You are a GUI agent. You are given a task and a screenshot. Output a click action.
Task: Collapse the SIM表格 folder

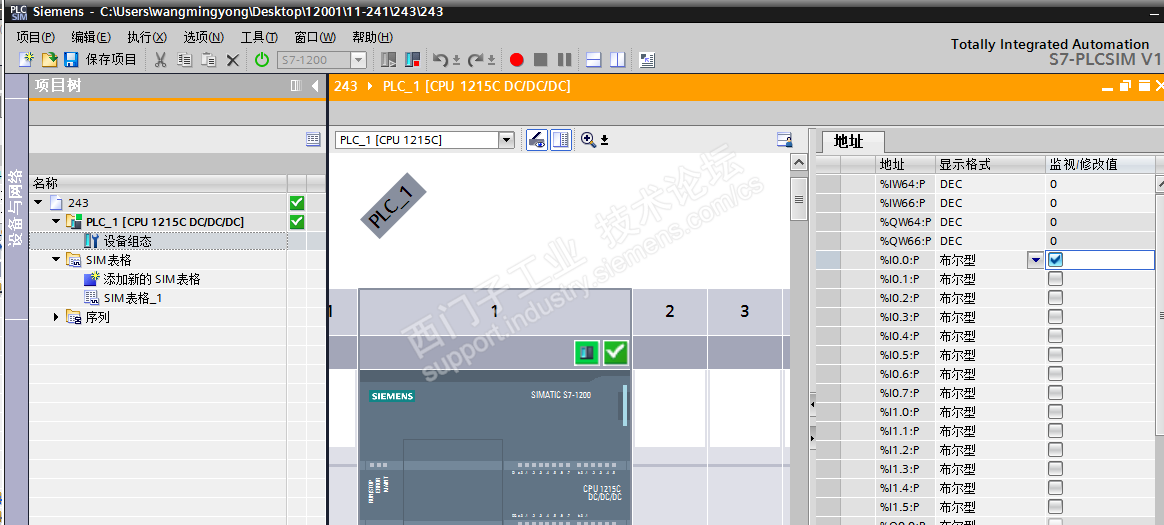pos(56,260)
